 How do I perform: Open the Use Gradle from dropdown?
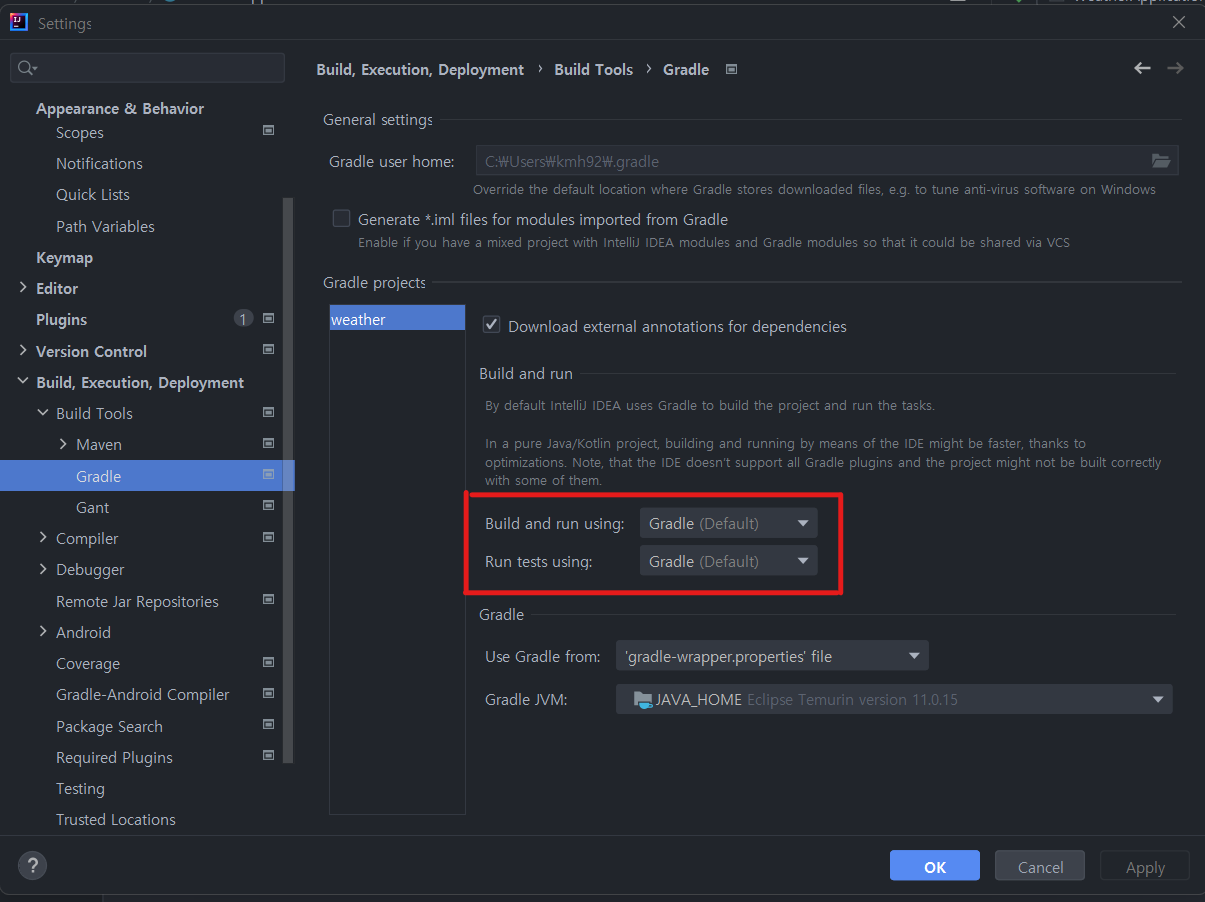(772, 656)
